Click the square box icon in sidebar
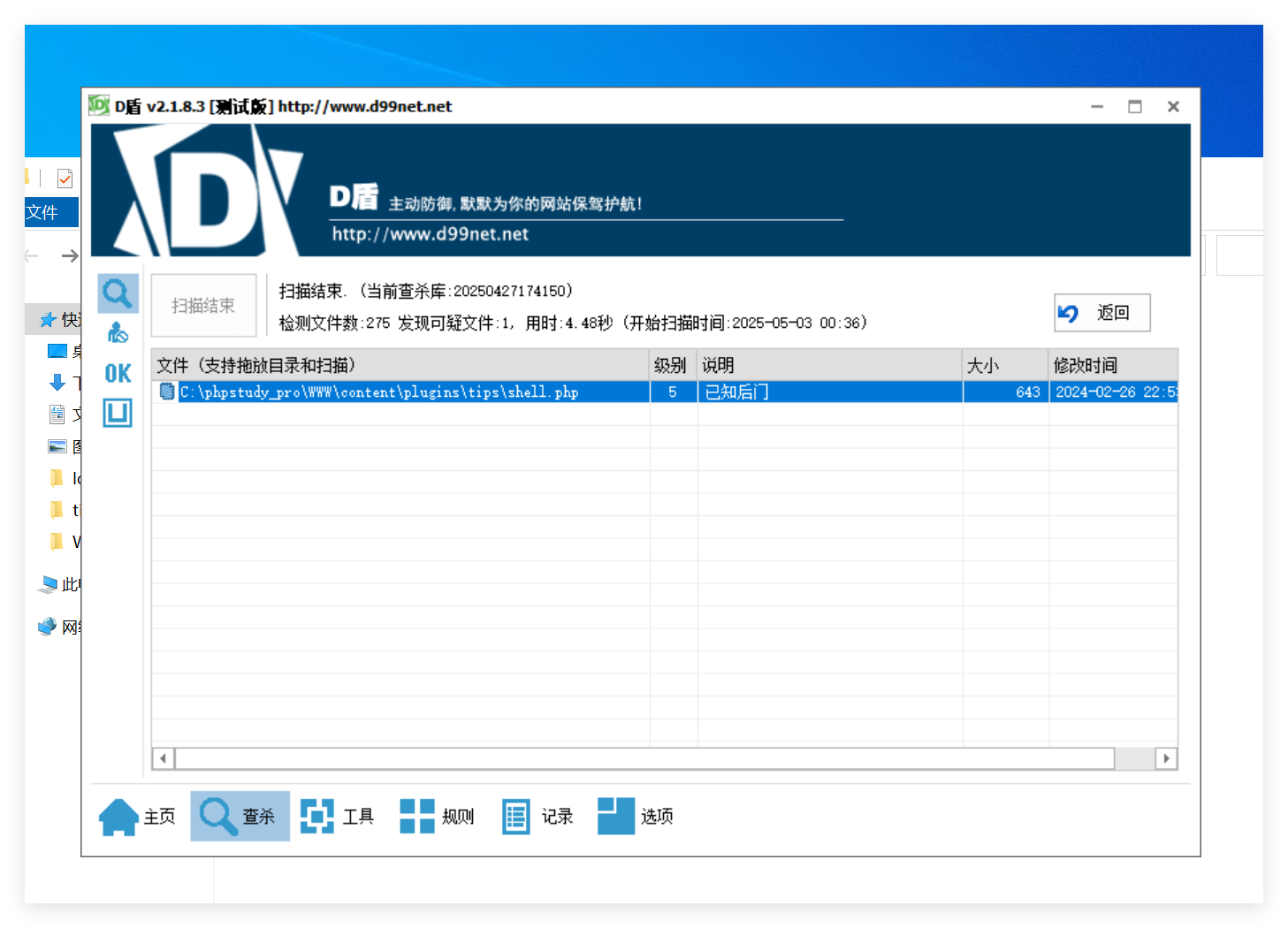The height and width of the screenshot is (928, 1288). point(118,413)
